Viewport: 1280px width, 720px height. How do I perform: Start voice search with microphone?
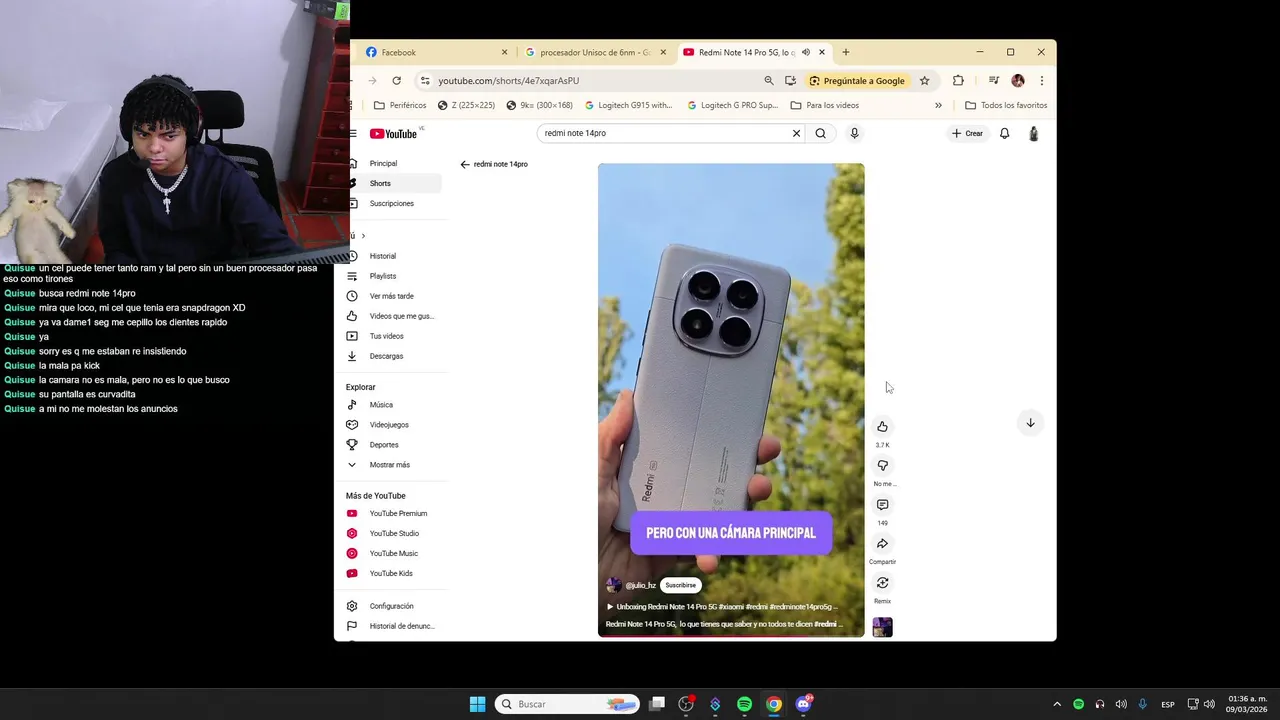tap(854, 133)
